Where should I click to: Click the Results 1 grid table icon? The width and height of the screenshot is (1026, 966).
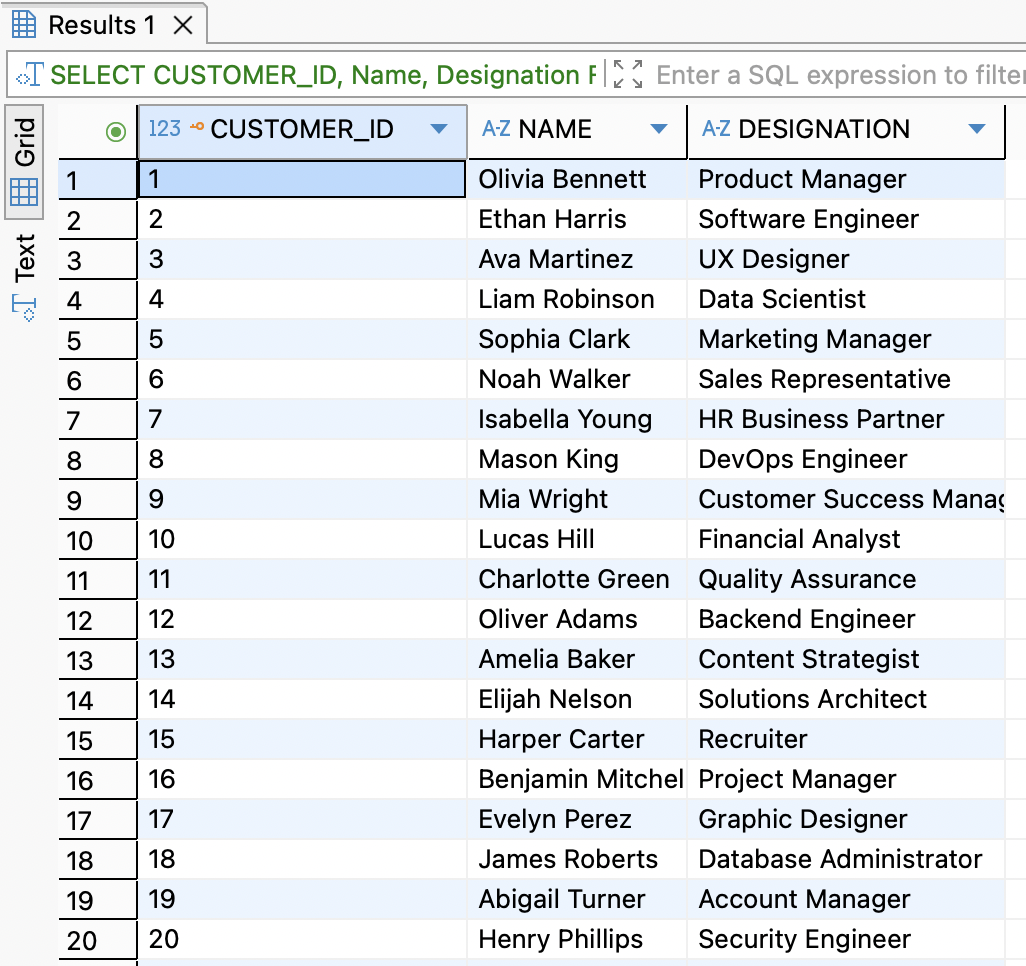[24, 25]
